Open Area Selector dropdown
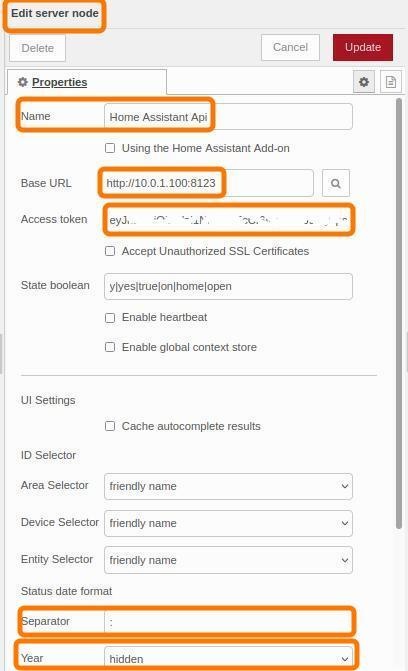This screenshot has width=408, height=671. 228,486
